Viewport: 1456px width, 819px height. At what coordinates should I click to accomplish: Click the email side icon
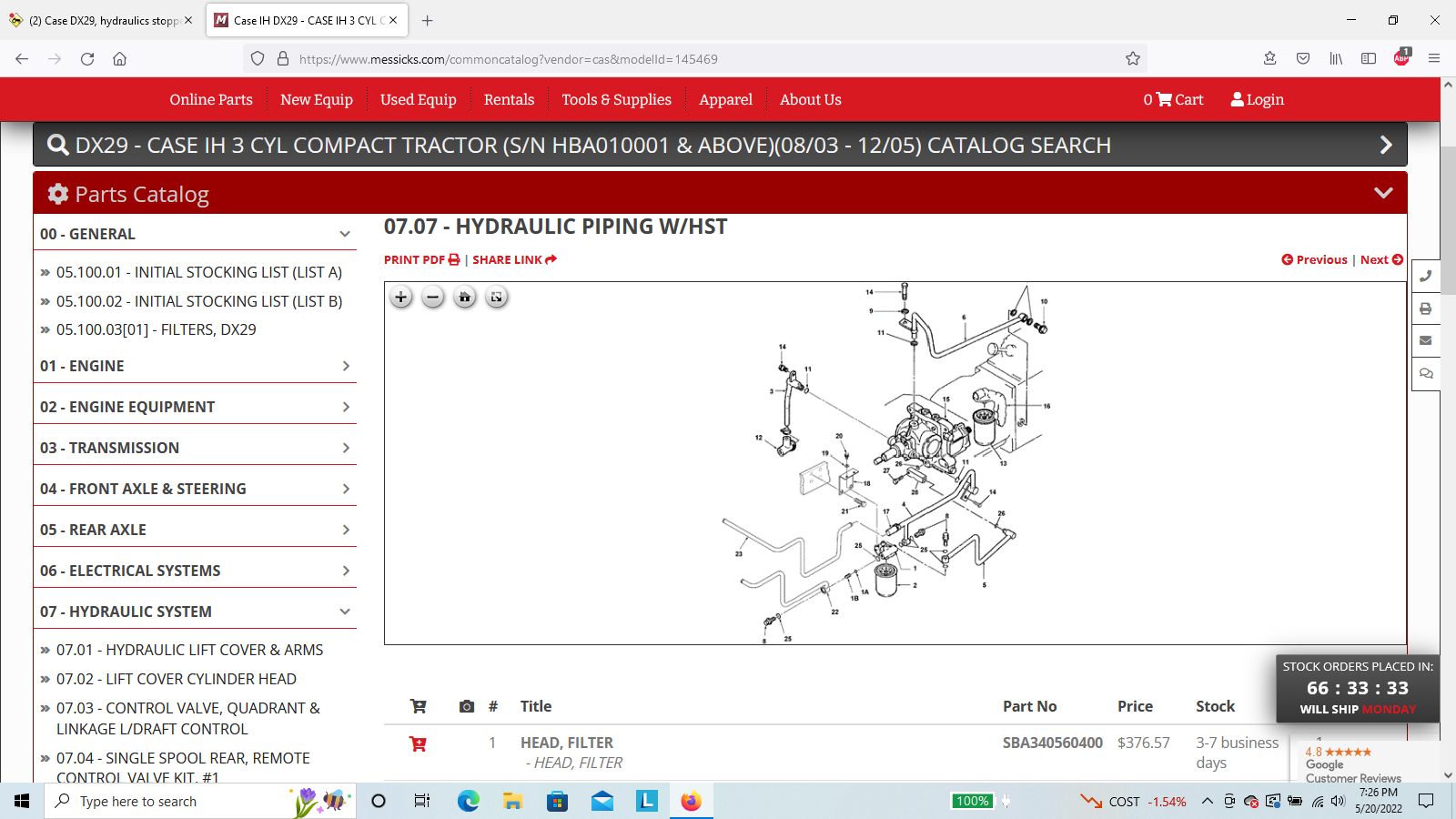pyautogui.click(x=1426, y=340)
